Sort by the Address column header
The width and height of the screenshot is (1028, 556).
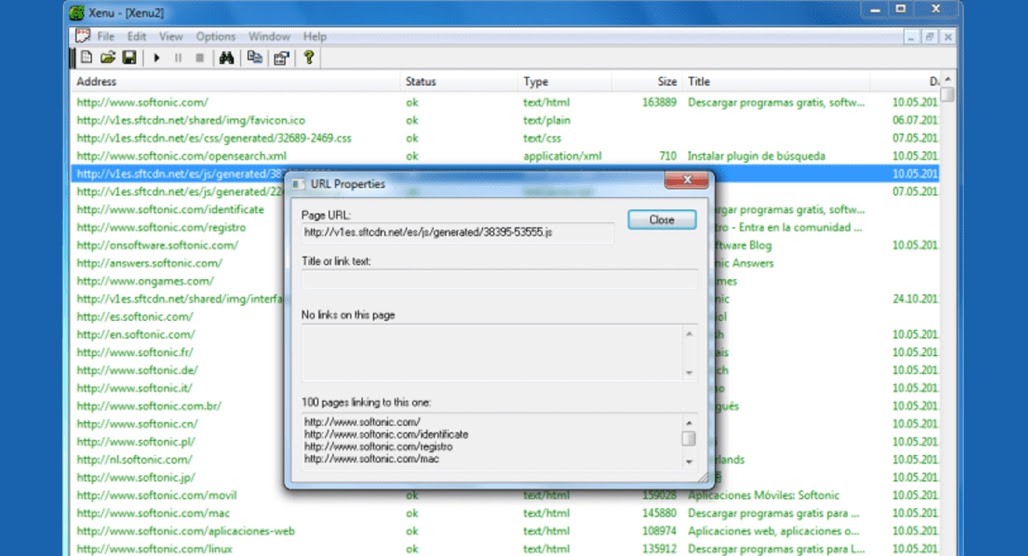(x=235, y=81)
